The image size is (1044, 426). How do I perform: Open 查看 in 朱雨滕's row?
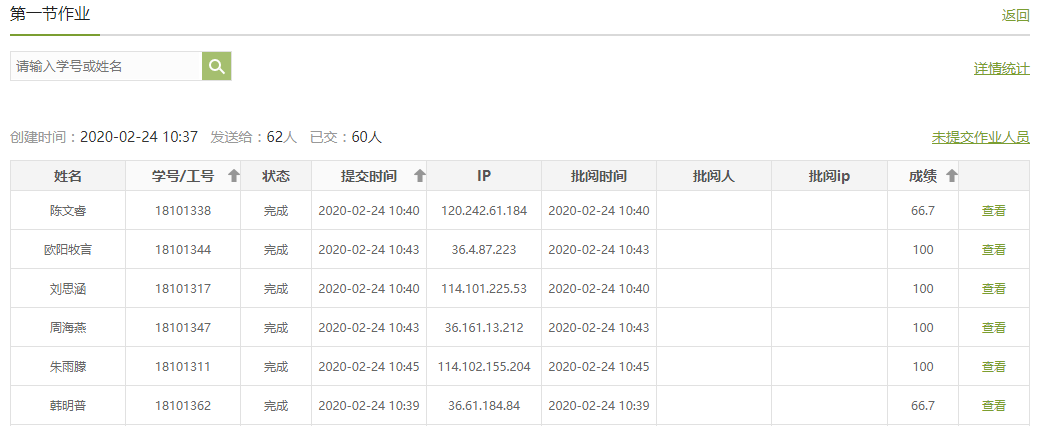(993, 367)
